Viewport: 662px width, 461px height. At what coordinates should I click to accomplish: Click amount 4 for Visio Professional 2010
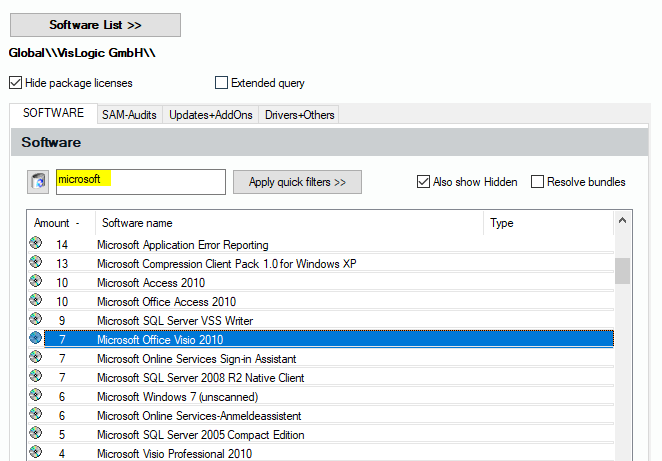[x=62, y=454]
